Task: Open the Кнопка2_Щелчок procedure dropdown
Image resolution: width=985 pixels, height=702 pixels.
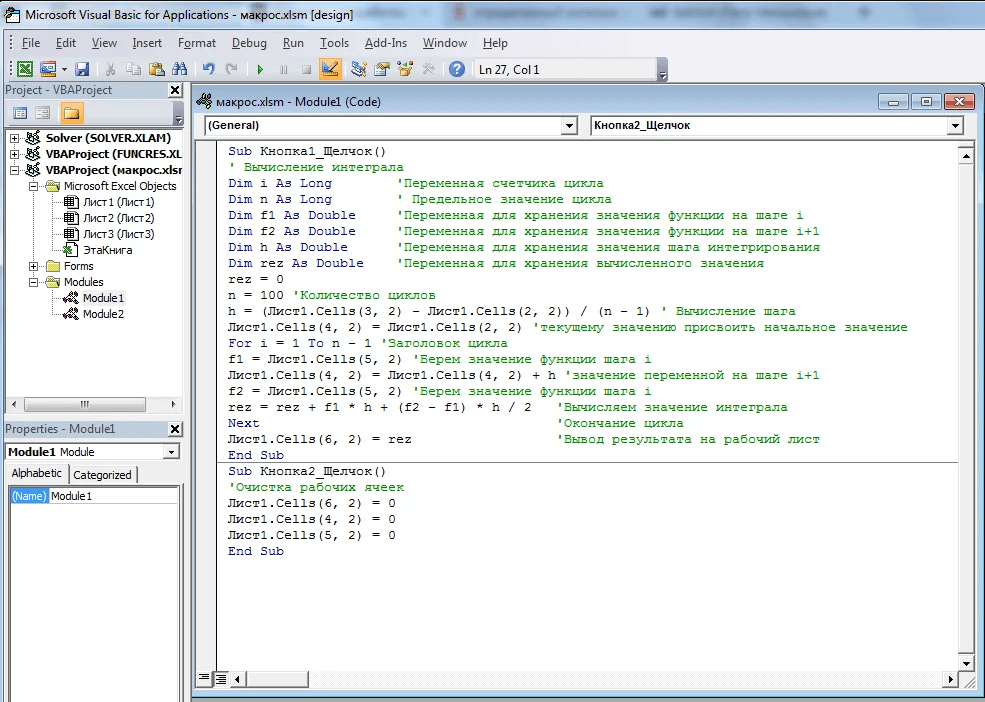Action: pos(955,126)
